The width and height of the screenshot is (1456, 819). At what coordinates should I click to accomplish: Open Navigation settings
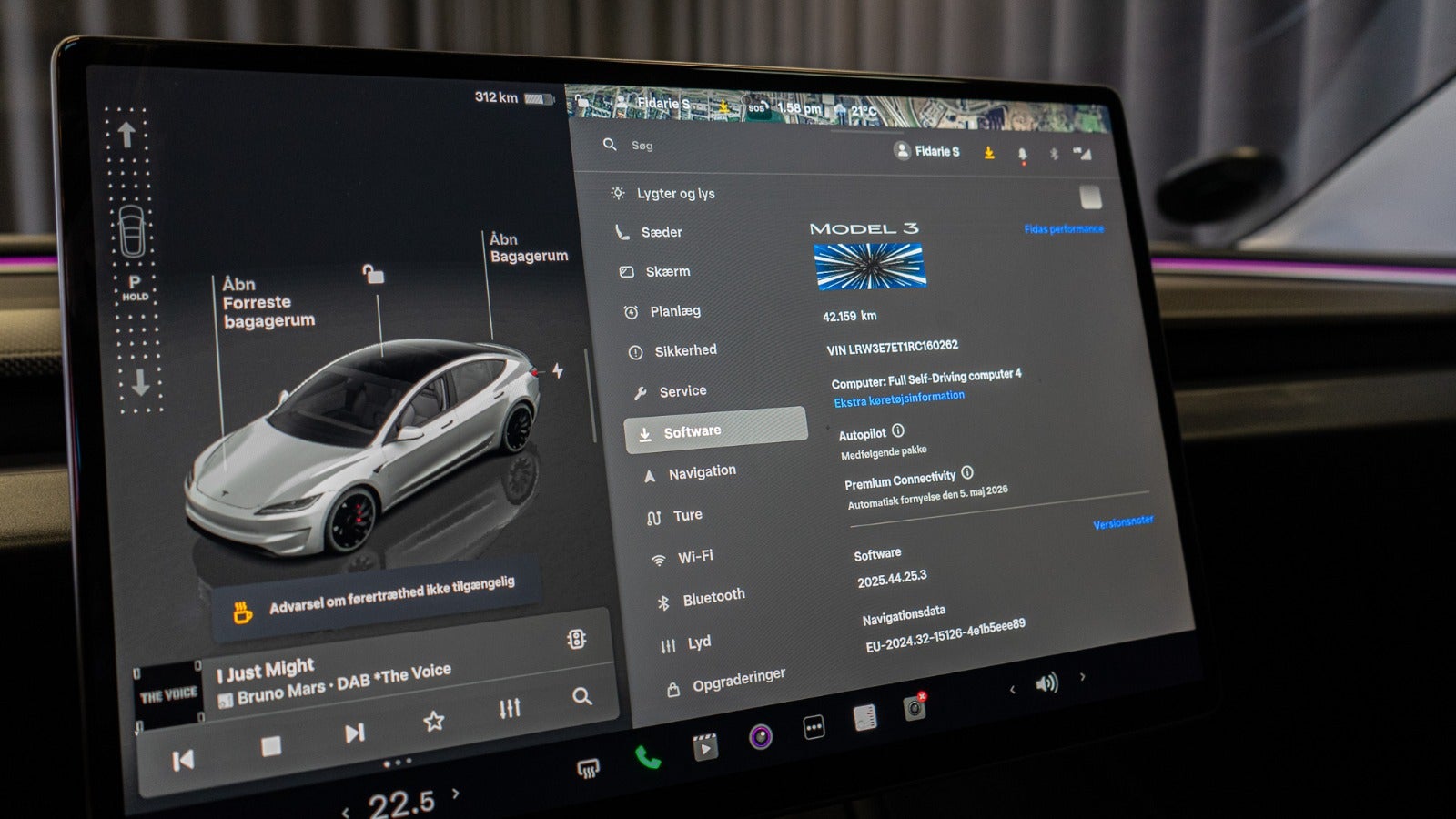[702, 472]
